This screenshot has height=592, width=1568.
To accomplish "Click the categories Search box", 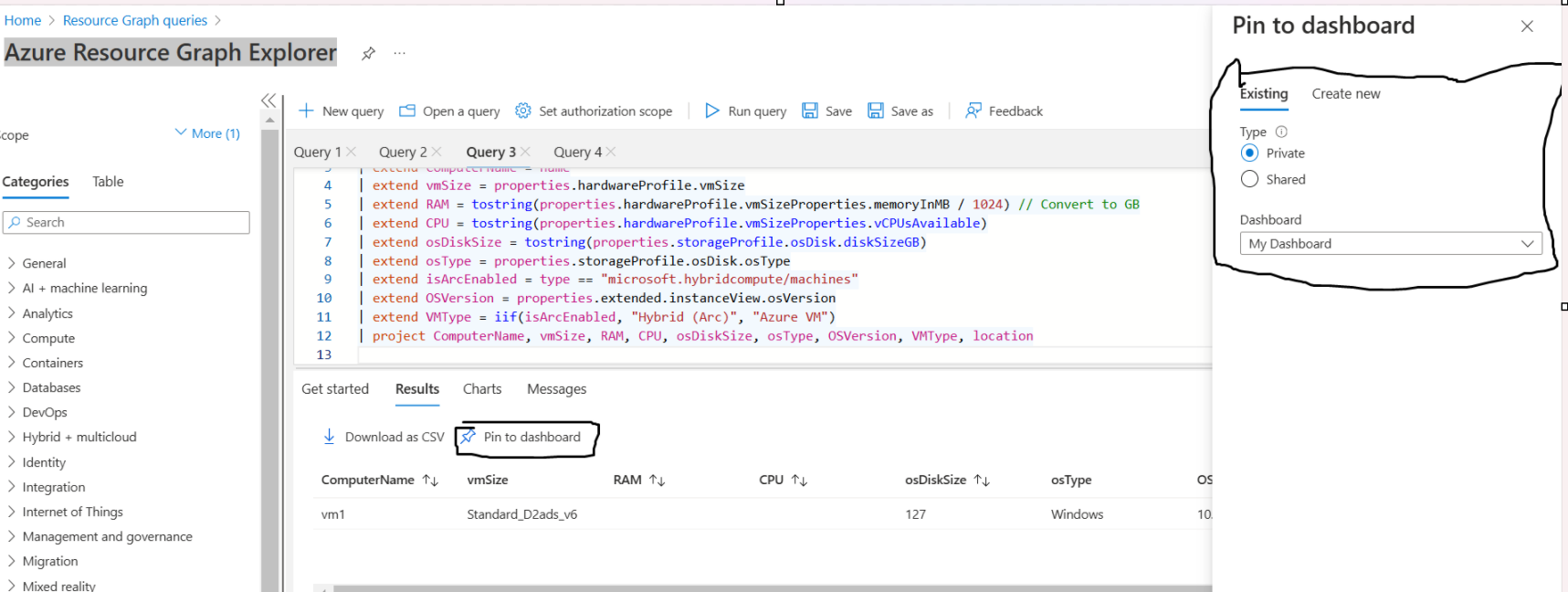I will coord(126,223).
